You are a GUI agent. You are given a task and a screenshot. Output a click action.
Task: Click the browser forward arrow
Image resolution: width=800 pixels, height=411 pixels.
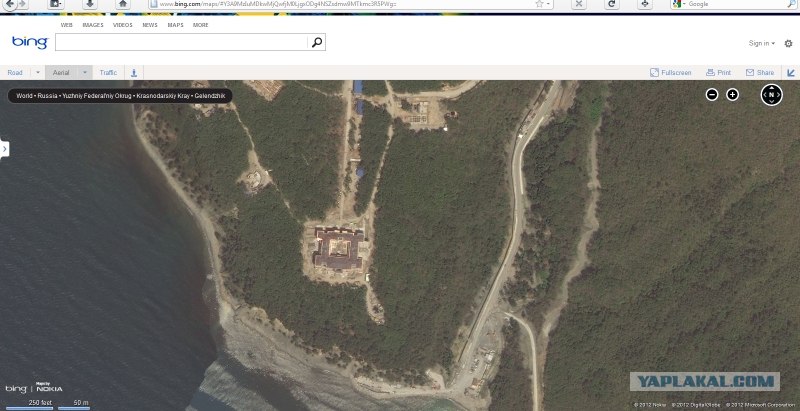(x=22, y=4)
